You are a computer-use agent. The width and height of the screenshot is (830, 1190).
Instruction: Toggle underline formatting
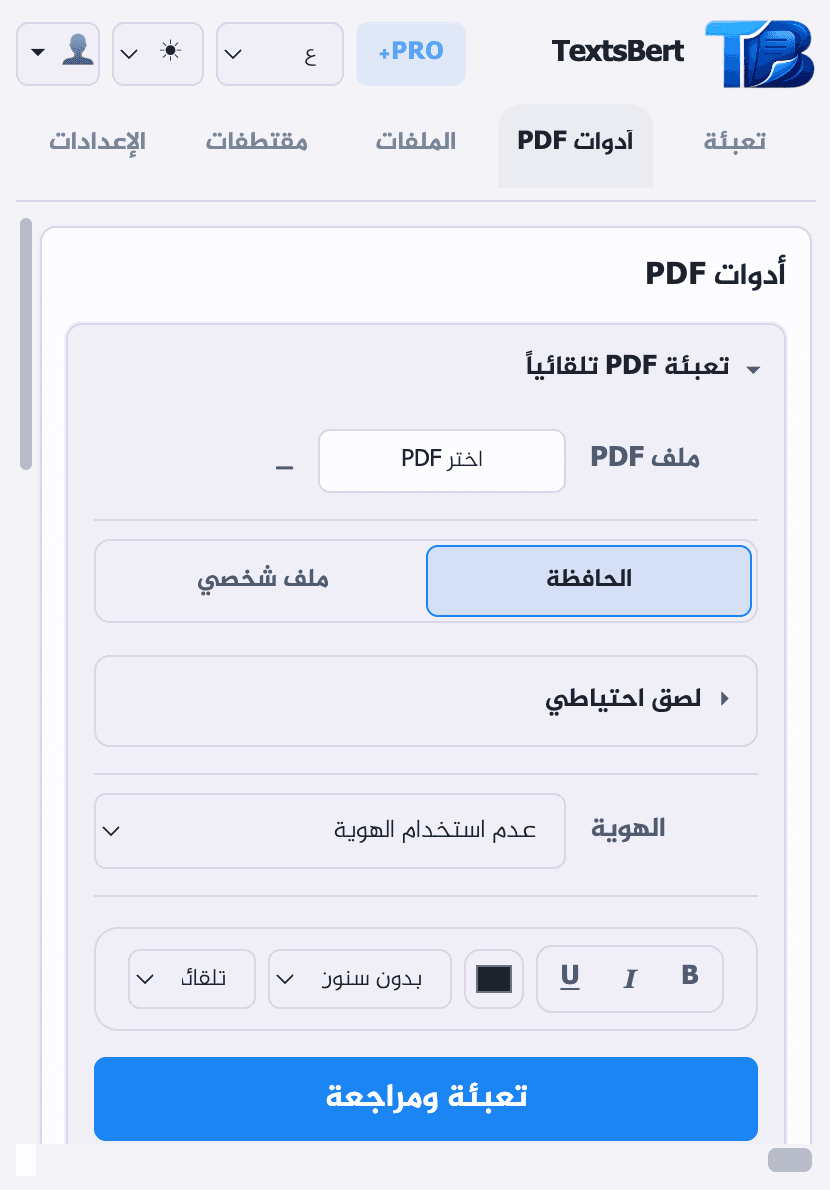click(570, 978)
